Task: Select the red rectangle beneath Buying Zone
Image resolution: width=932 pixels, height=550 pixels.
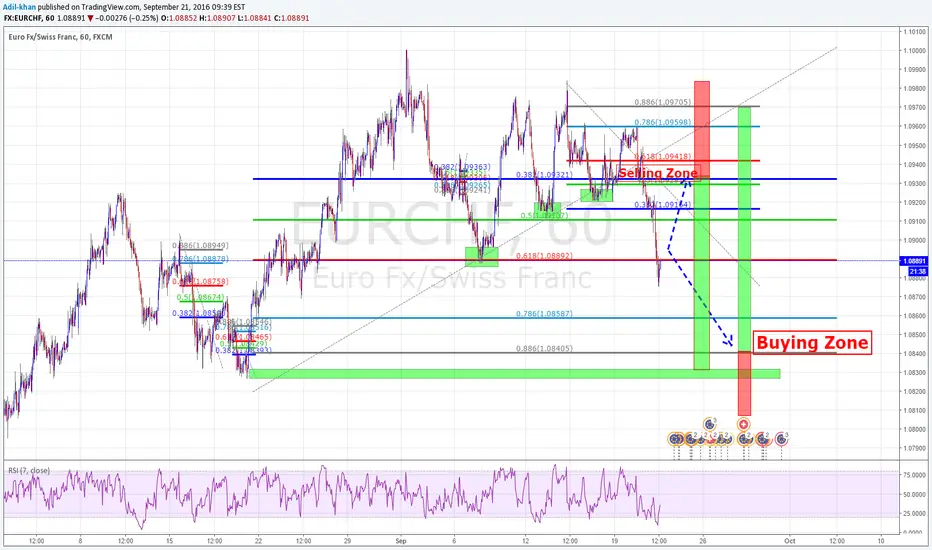Action: 744,384
